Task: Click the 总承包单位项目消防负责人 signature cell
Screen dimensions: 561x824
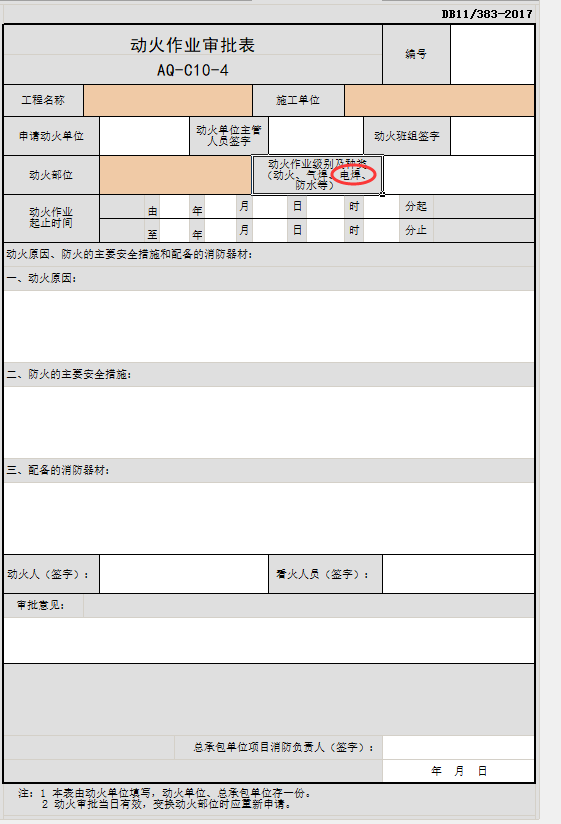Action: click(459, 747)
